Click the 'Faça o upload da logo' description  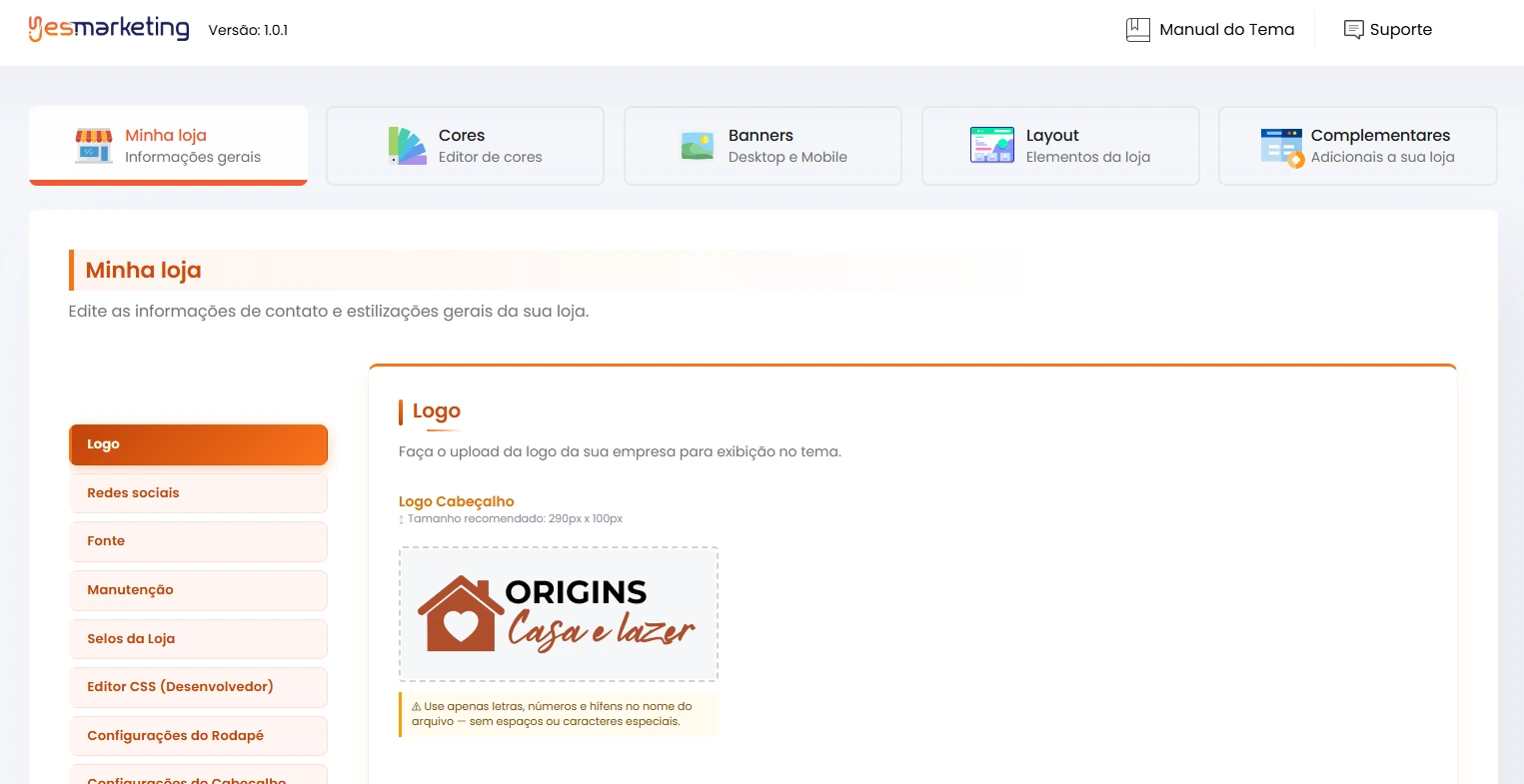(620, 451)
